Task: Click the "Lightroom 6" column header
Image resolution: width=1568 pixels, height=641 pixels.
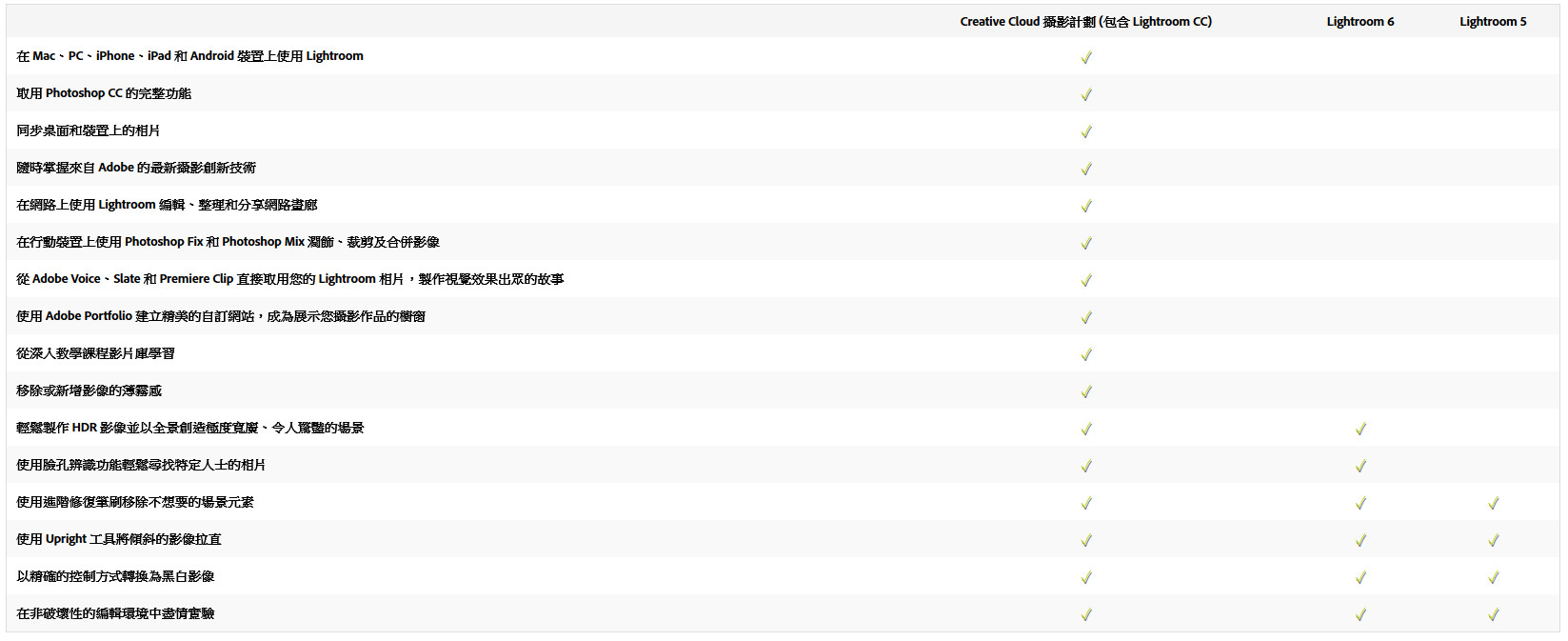Action: pos(1360,21)
